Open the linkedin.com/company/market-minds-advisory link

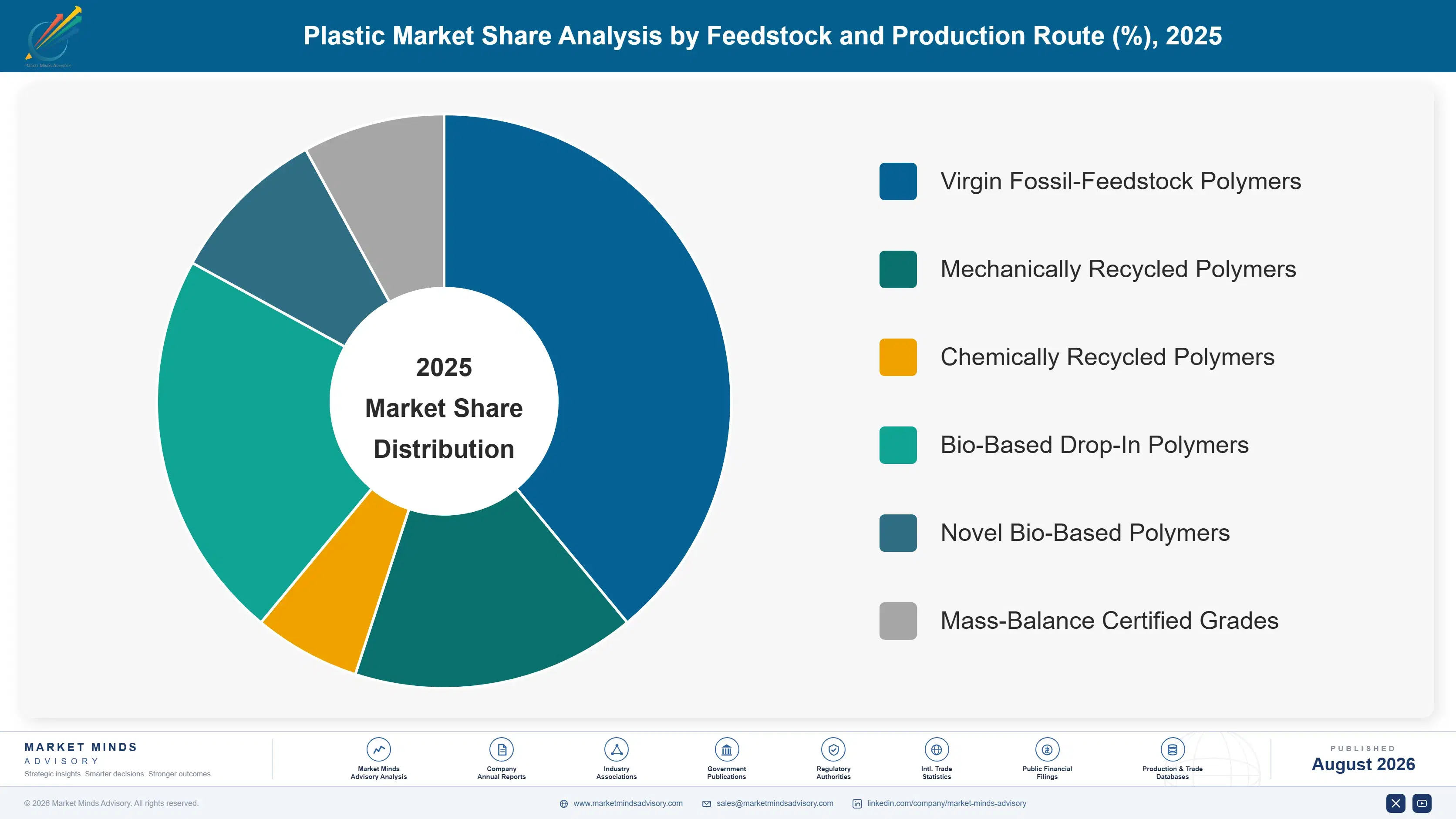(947, 803)
